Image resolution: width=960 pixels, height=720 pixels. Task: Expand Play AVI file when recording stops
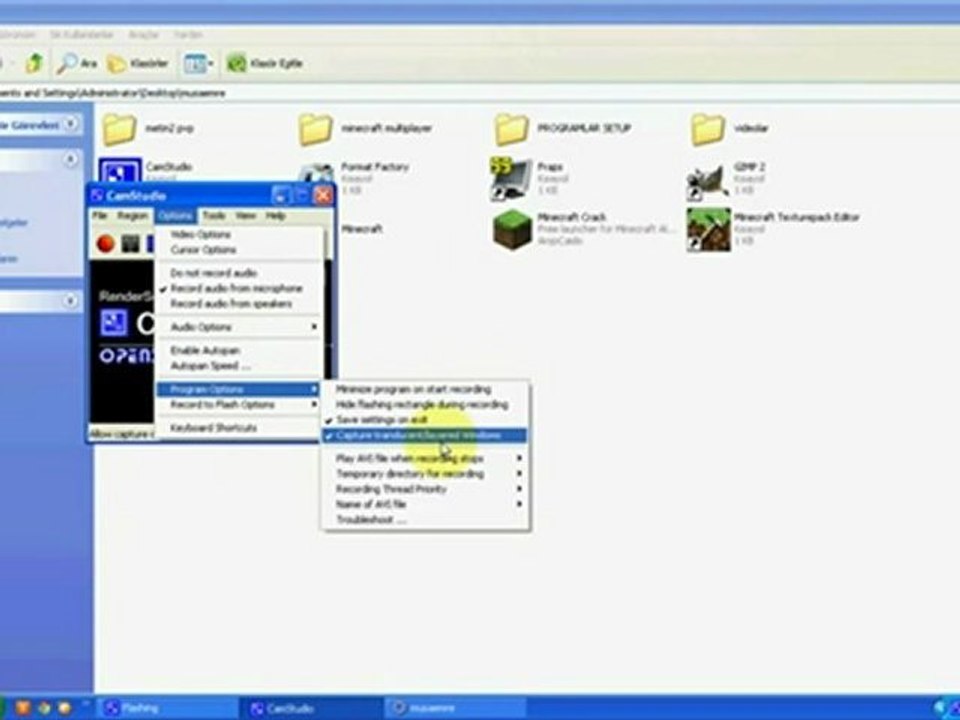(425, 458)
